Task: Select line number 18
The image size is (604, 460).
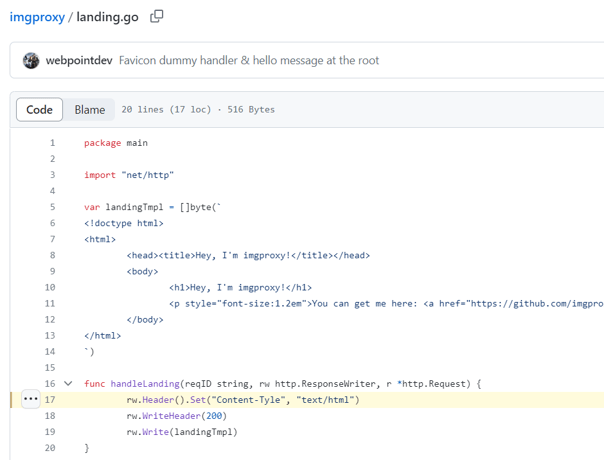Action: [50, 416]
